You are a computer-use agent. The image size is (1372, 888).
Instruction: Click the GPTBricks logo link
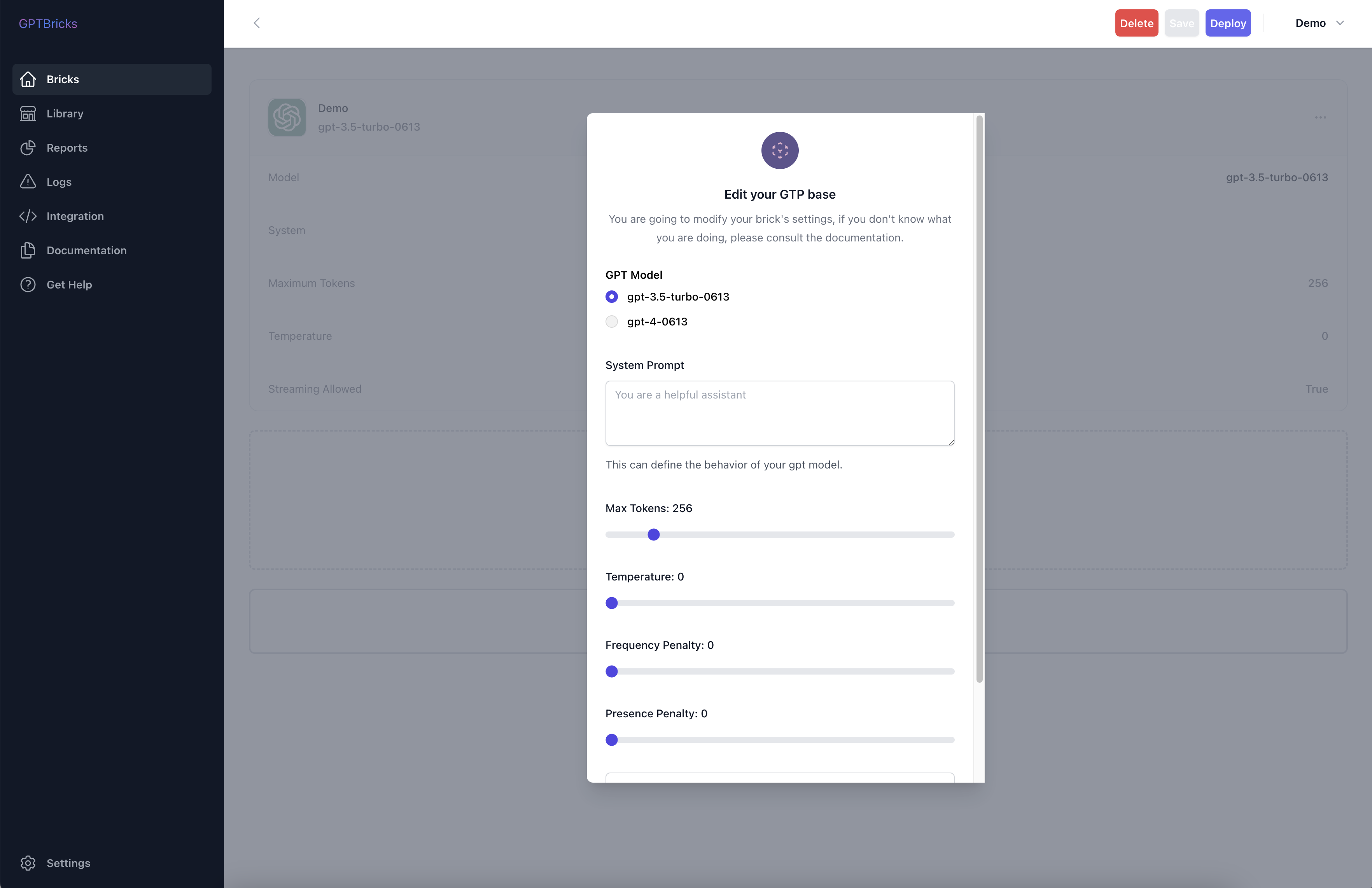coord(48,24)
